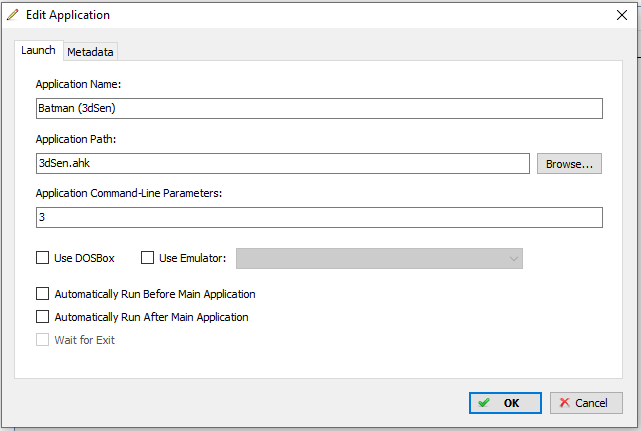Expand emulator list via chevron arrow
The height and width of the screenshot is (431, 641).
click(x=514, y=259)
